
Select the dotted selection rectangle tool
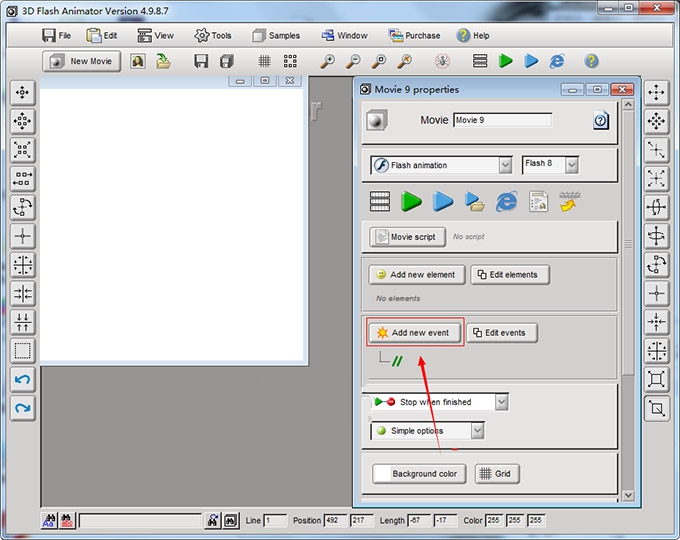tap(23, 350)
